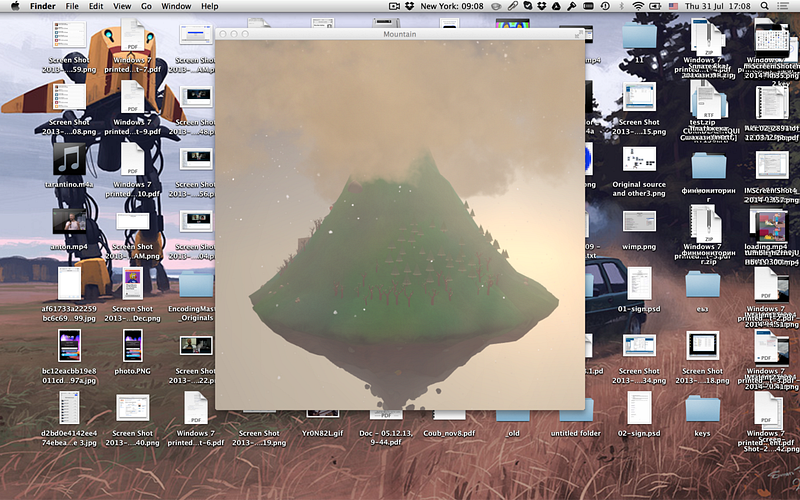800x500 pixels.
Task: Select the Screen Shot 2013-...08.png file
Action: pyautogui.click(x=69, y=96)
